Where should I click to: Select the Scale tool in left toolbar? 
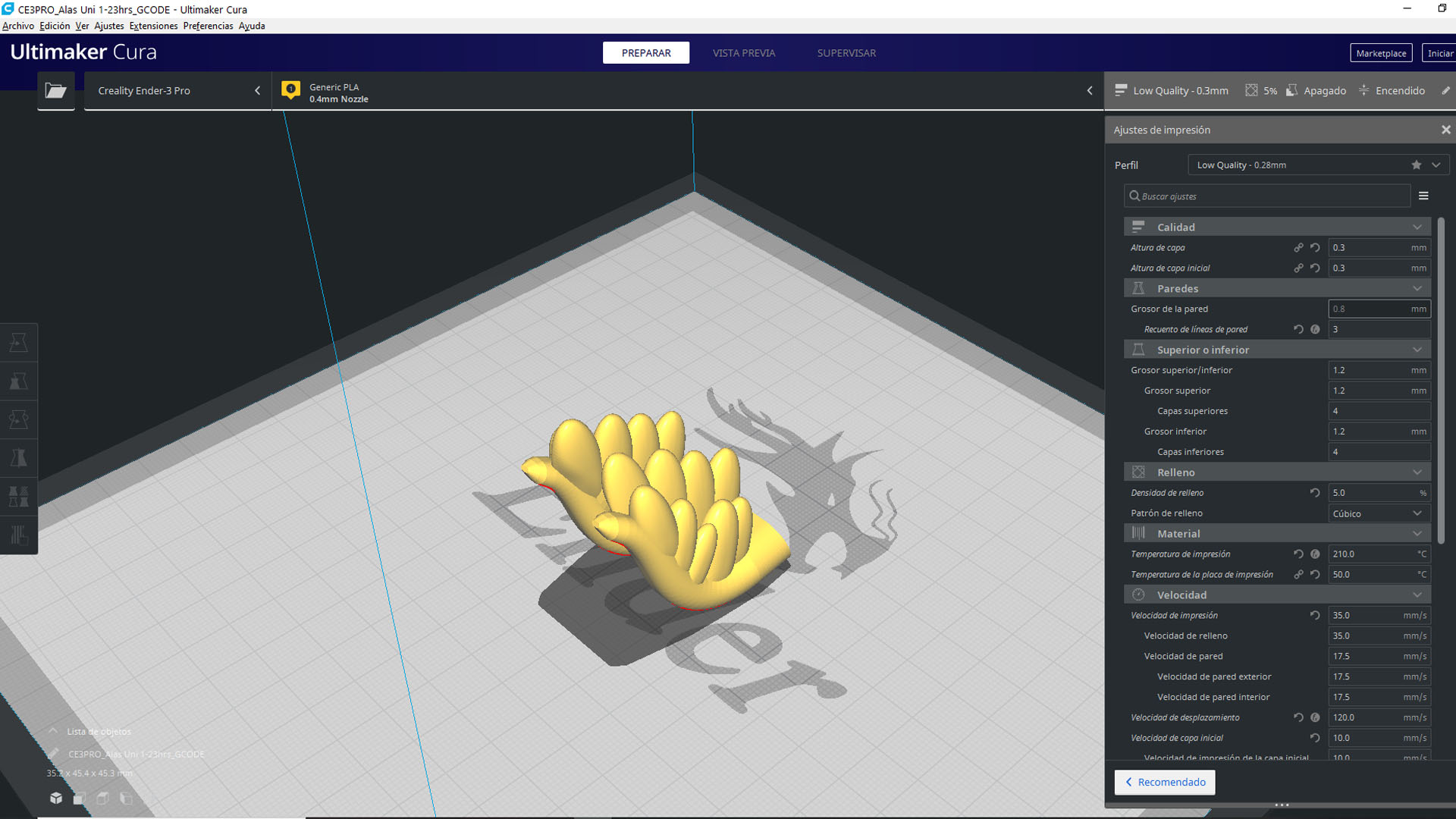pyautogui.click(x=19, y=381)
